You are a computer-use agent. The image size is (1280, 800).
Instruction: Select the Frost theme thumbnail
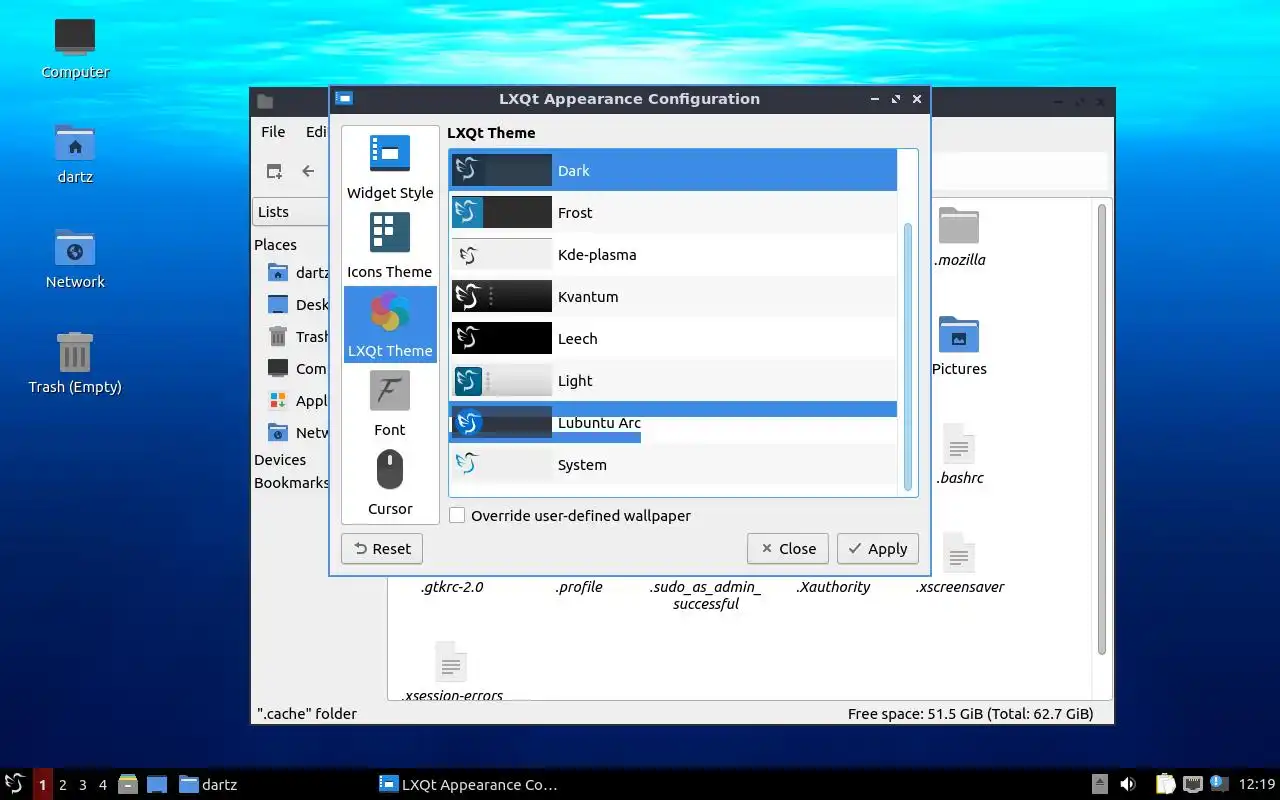click(x=502, y=212)
